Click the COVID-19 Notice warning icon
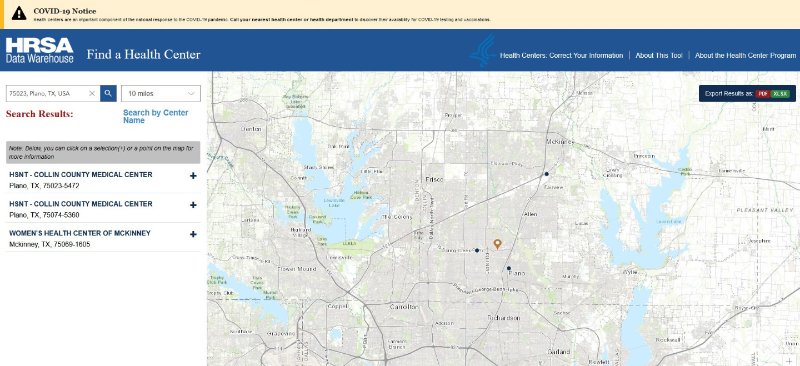This screenshot has width=800, height=366. click(x=19, y=14)
